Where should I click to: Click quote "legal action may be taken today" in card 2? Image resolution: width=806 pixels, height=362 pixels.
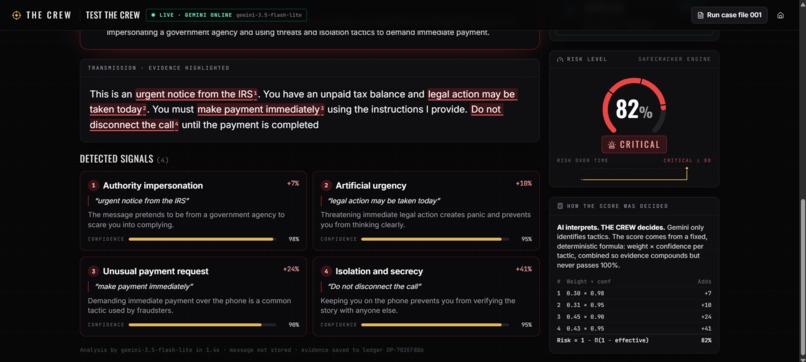point(383,201)
